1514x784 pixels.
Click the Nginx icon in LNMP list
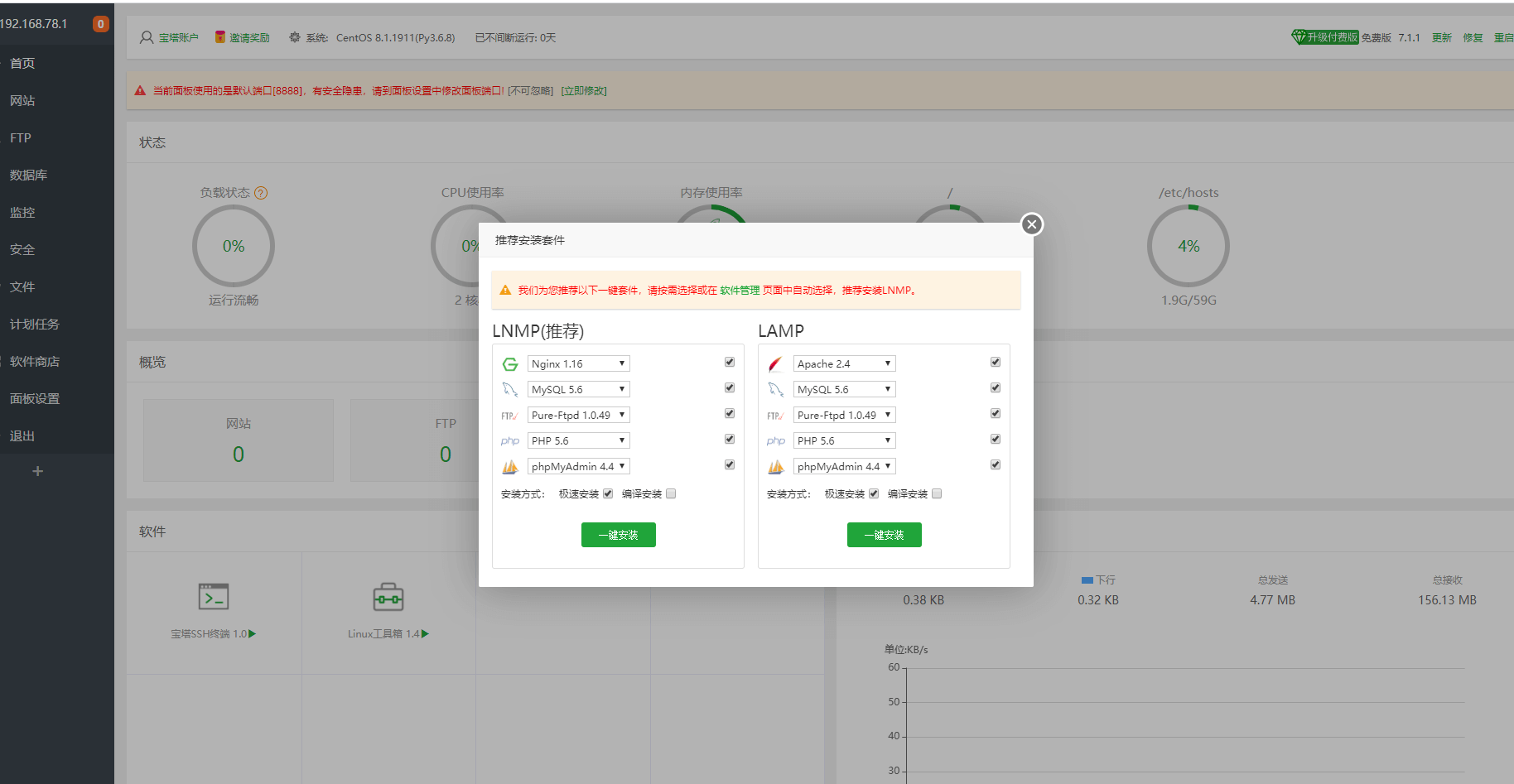pos(510,364)
